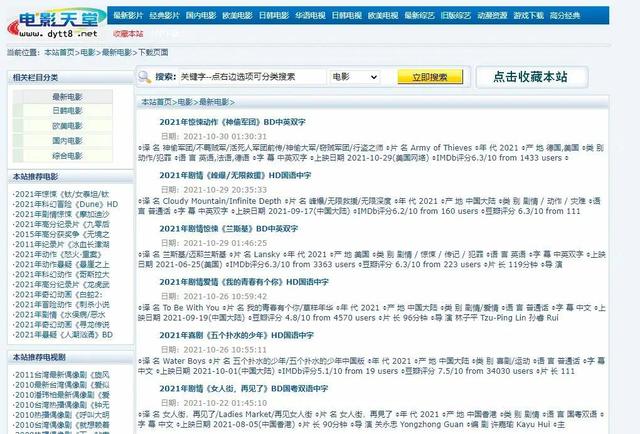Screen dimensions: 640x434
Task: Open movie title 《峰爆/无限救援》HD国语中字
Action: point(235,176)
